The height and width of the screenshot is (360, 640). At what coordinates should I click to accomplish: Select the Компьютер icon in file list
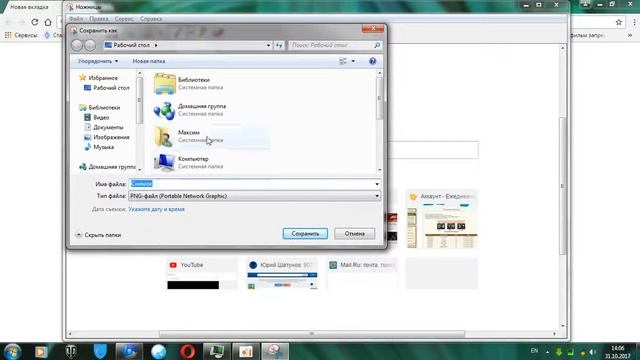(x=164, y=162)
